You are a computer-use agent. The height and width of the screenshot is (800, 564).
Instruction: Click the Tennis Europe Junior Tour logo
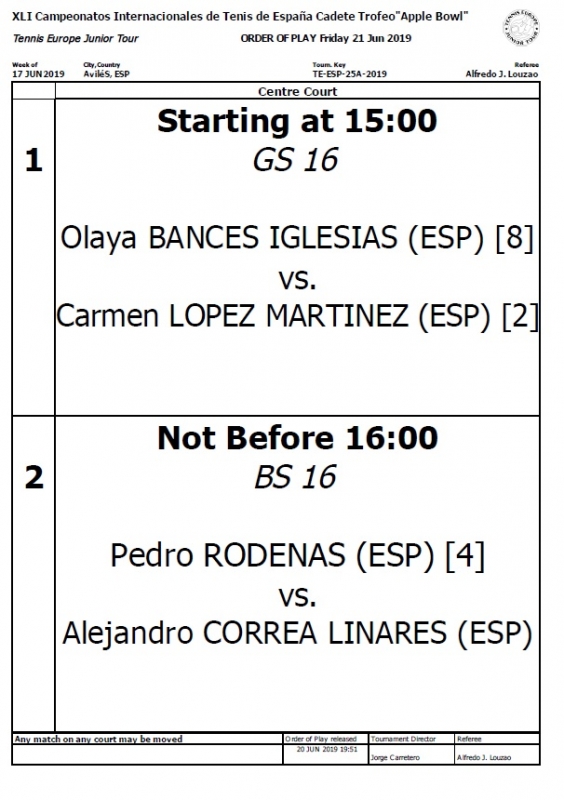coord(520,27)
